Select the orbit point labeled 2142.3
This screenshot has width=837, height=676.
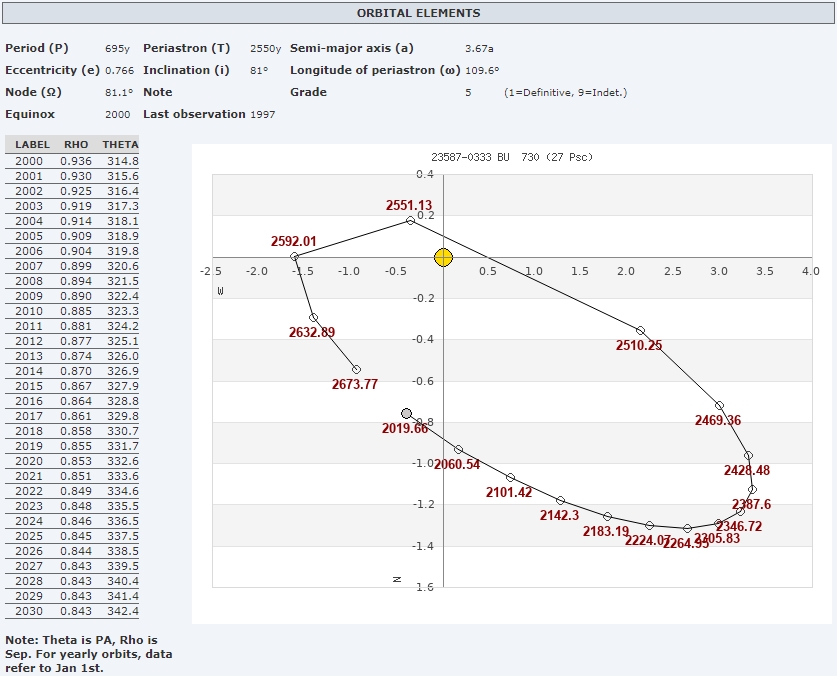point(560,500)
